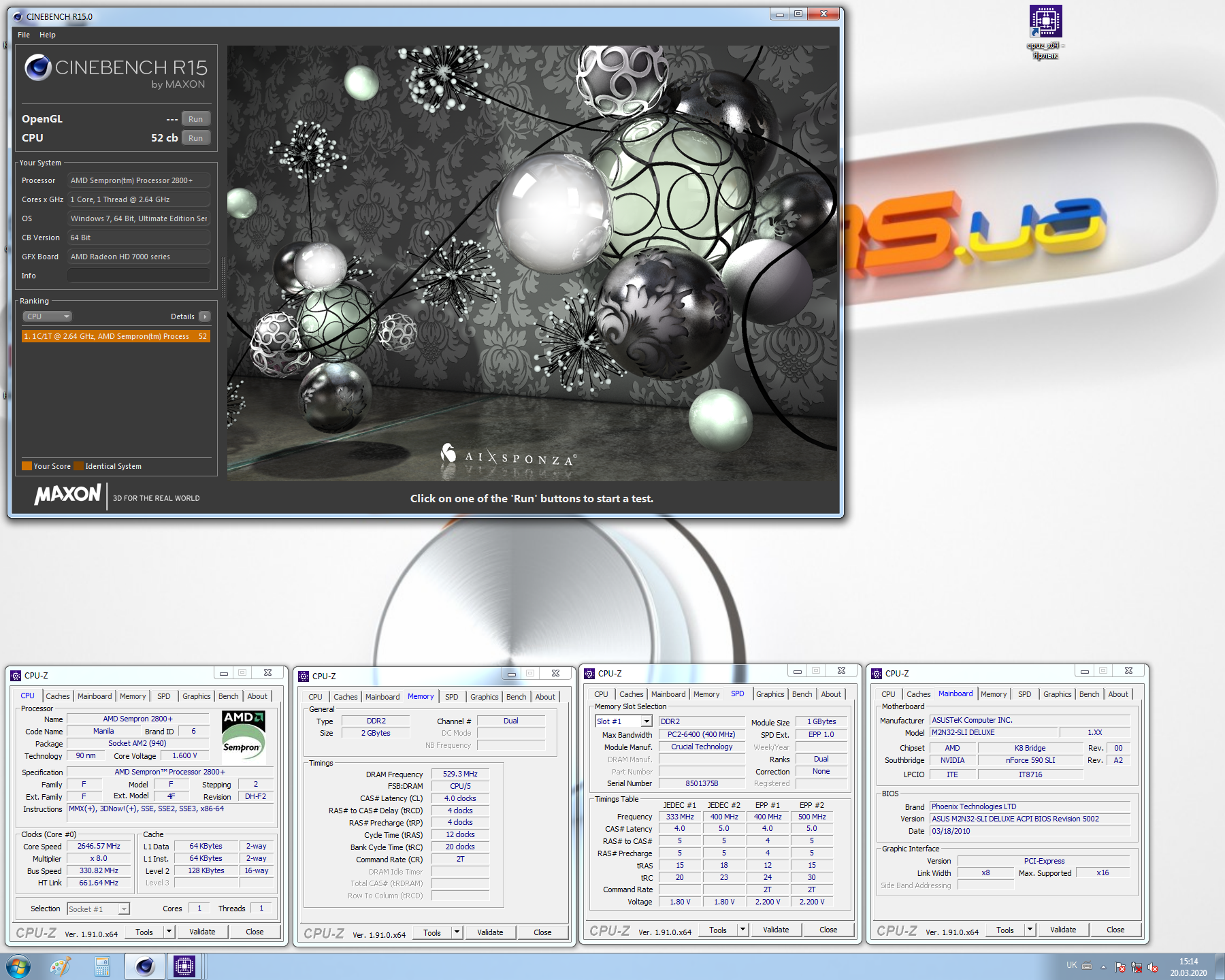
Task: Show hidden tray icons arrow
Action: pyautogui.click(x=1103, y=967)
